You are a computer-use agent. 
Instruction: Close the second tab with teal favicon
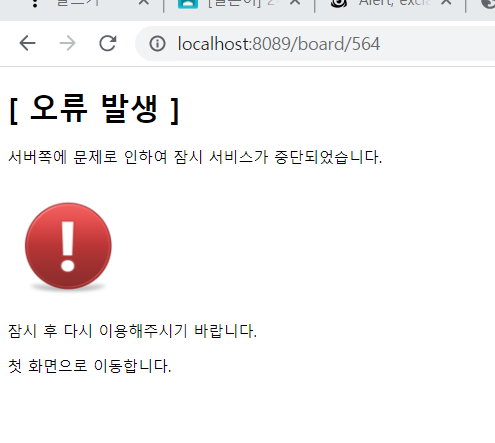click(x=295, y=3)
